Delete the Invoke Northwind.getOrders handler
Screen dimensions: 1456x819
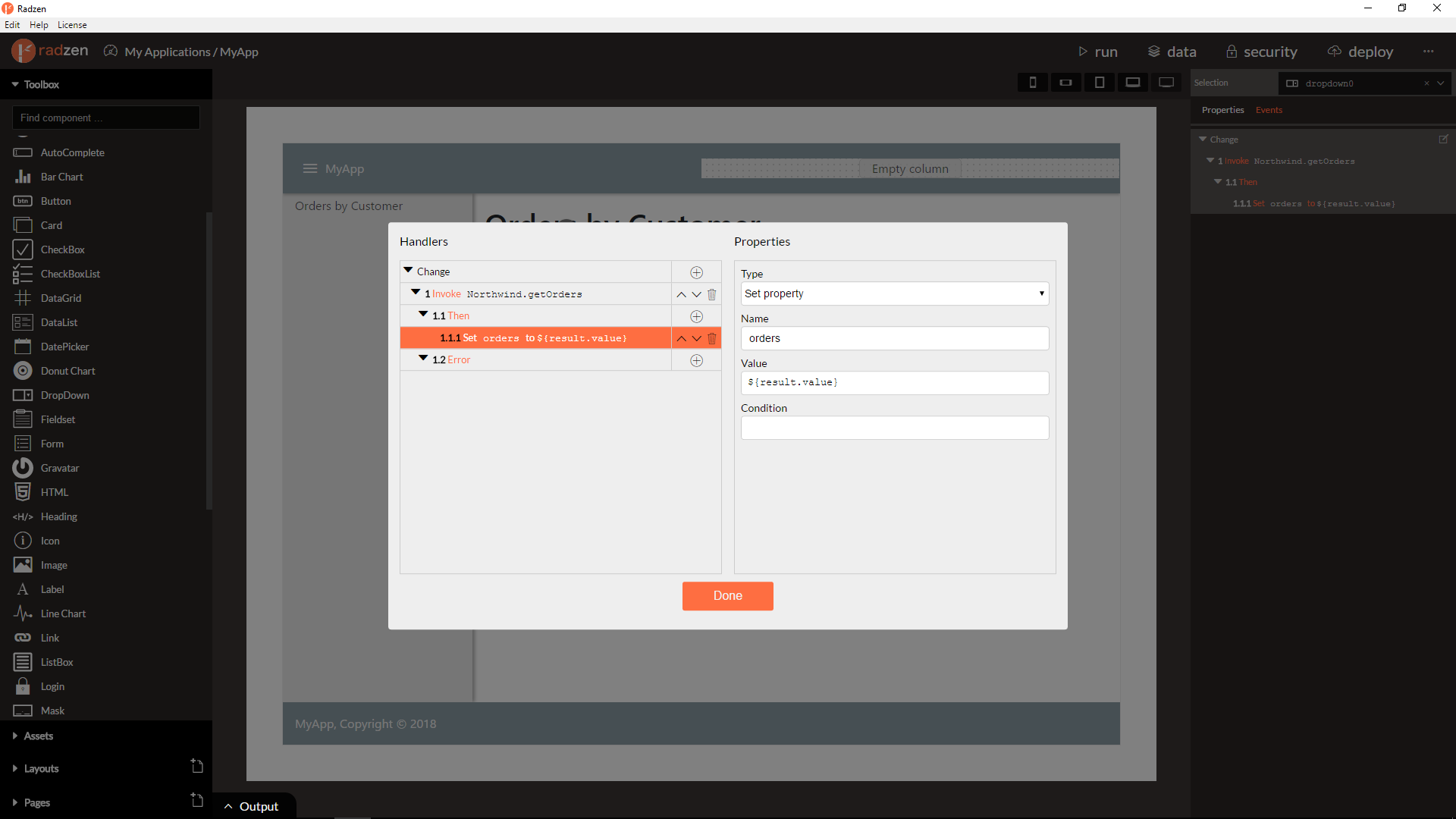click(x=711, y=294)
